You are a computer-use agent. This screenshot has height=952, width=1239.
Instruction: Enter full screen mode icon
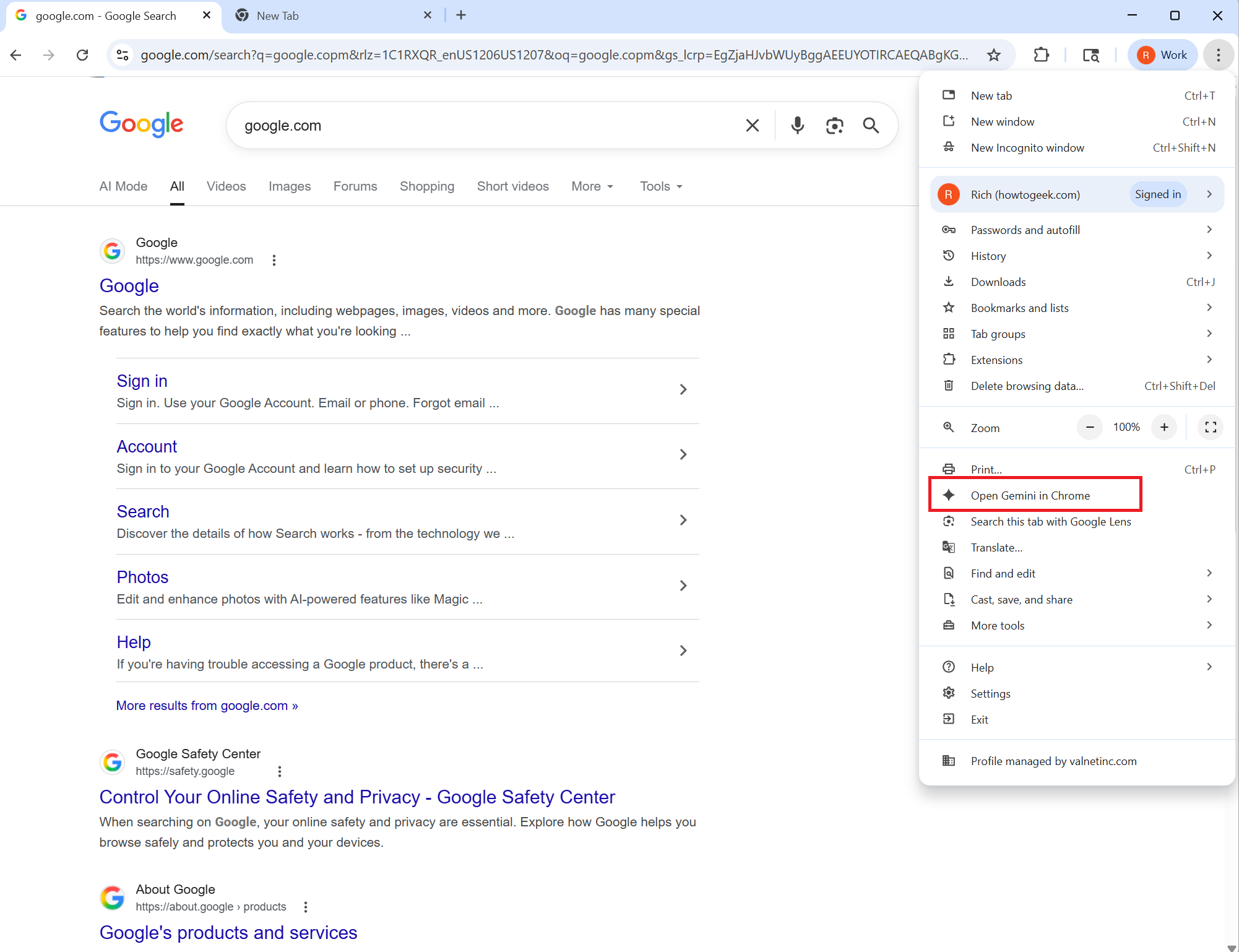(1211, 427)
